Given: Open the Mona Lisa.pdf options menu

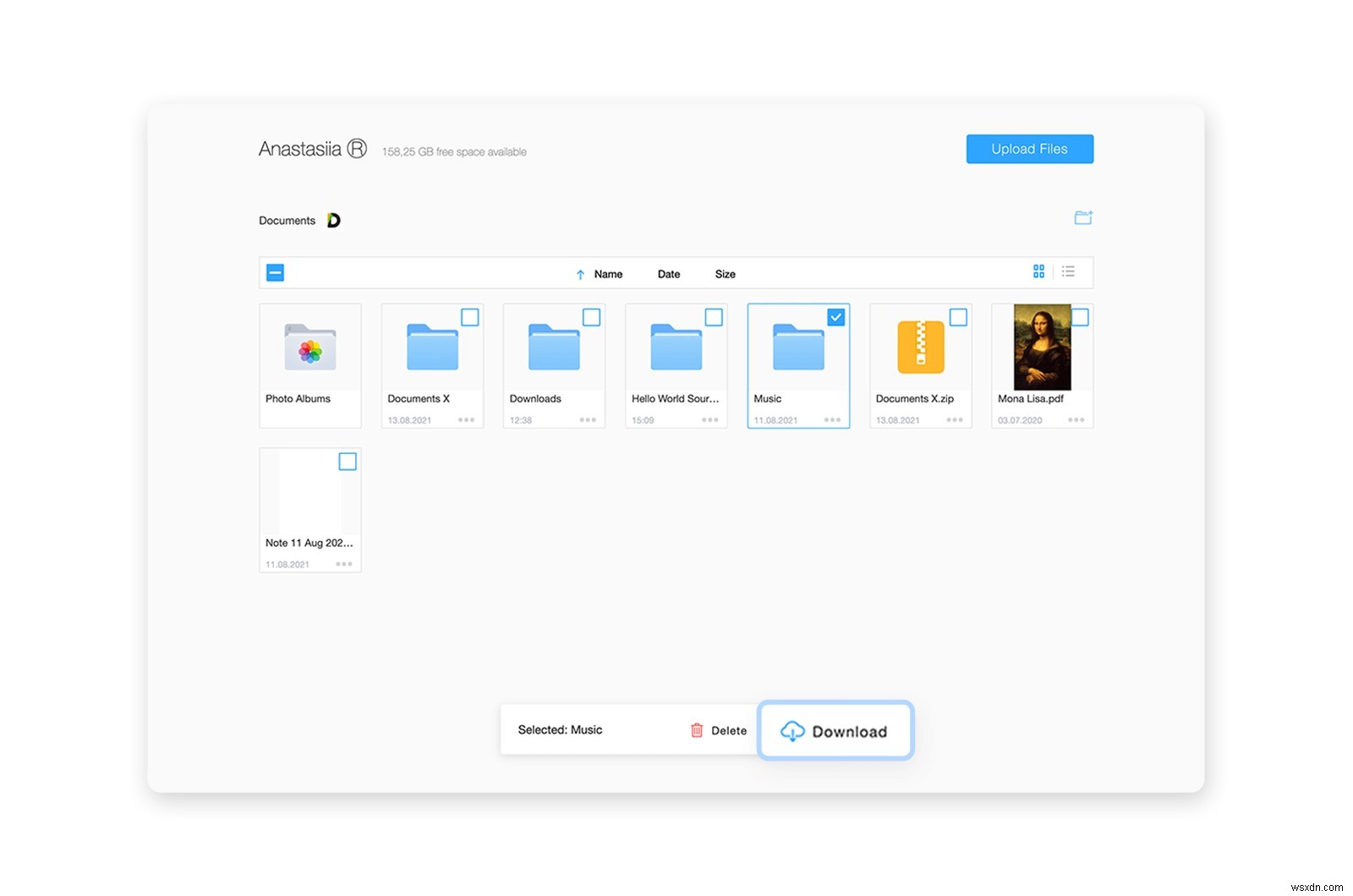Looking at the screenshot, I should (1075, 420).
